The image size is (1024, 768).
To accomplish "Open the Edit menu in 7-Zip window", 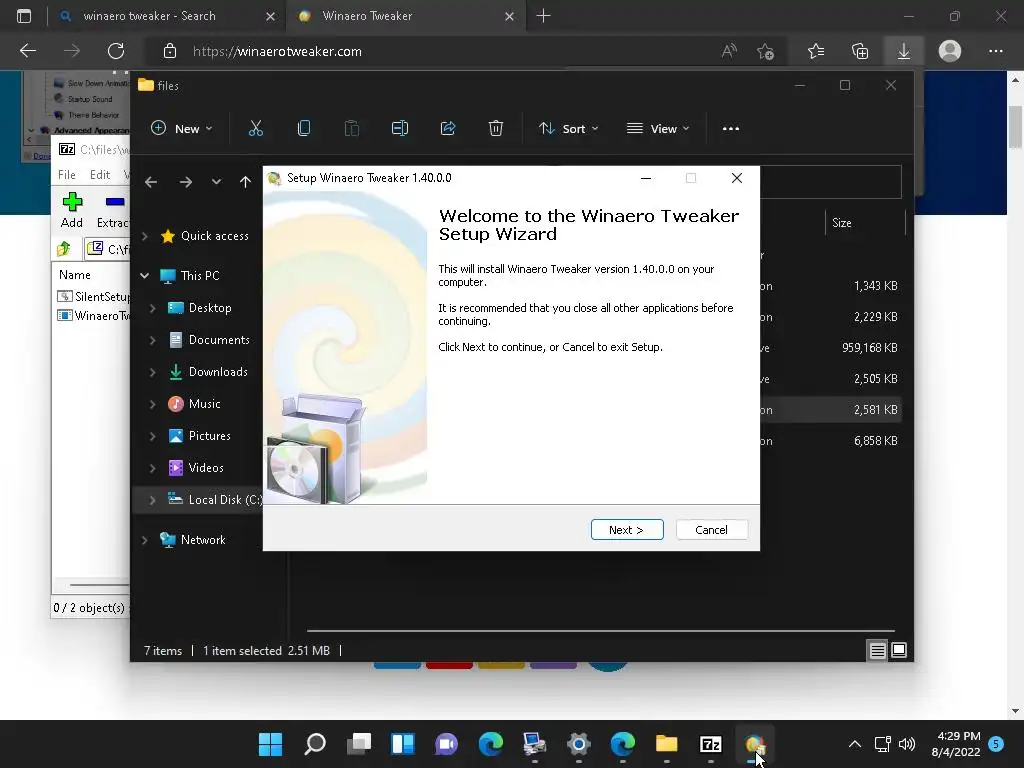I will coord(100,174).
